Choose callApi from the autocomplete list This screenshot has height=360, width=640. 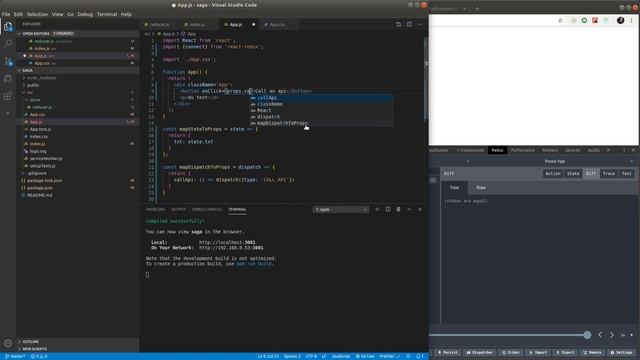(321, 98)
